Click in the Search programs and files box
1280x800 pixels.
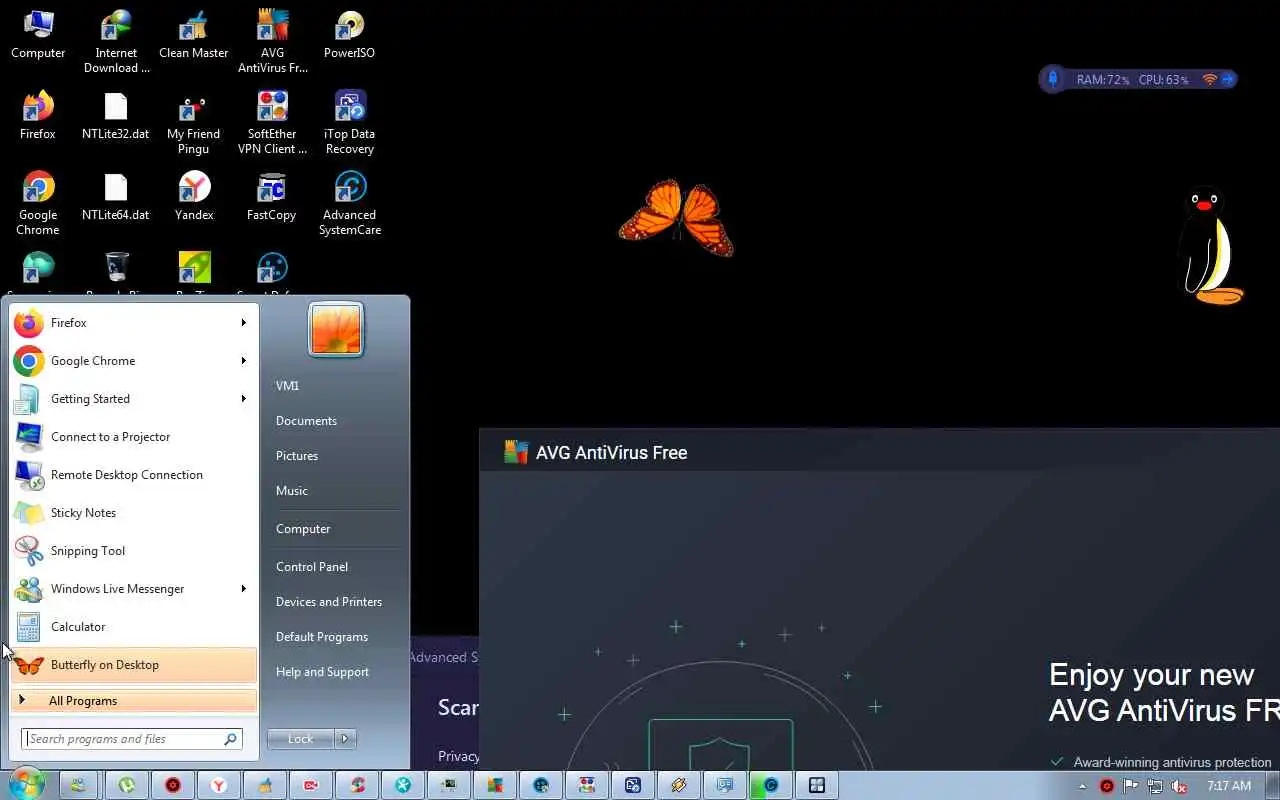click(122, 739)
